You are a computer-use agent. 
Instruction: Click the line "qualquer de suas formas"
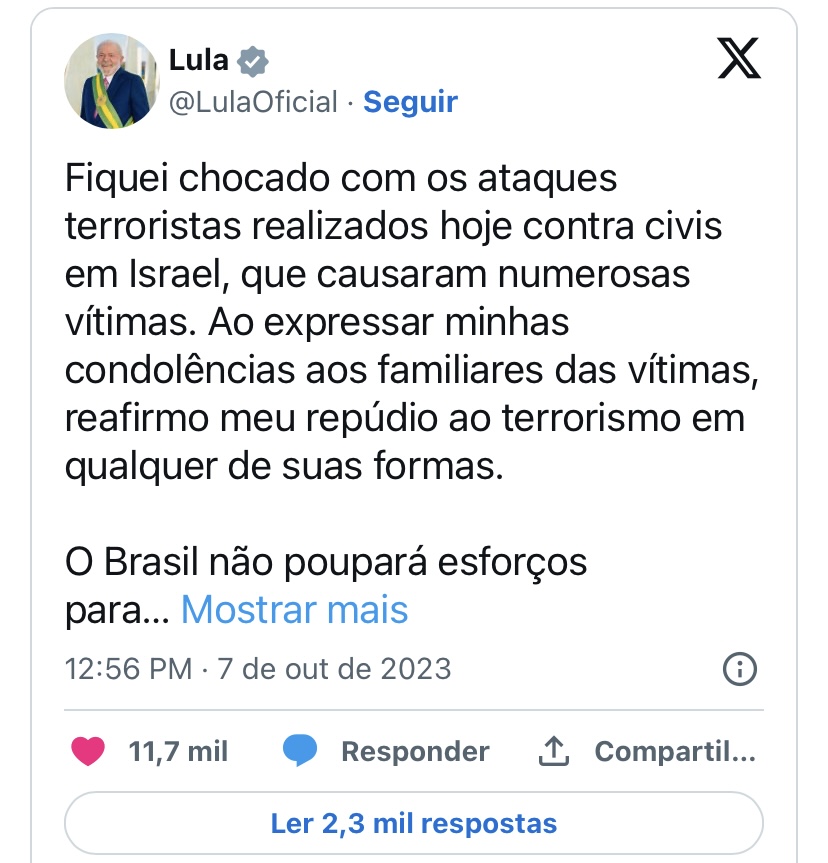coord(284,465)
